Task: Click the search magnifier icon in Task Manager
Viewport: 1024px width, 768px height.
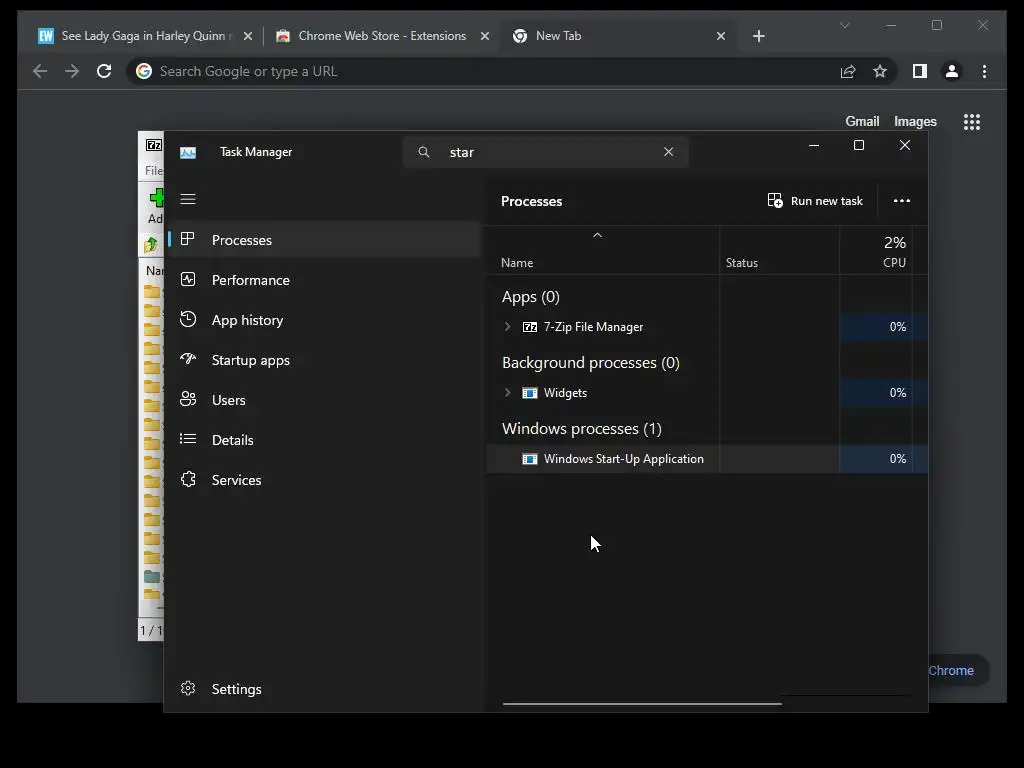Action: click(x=424, y=152)
